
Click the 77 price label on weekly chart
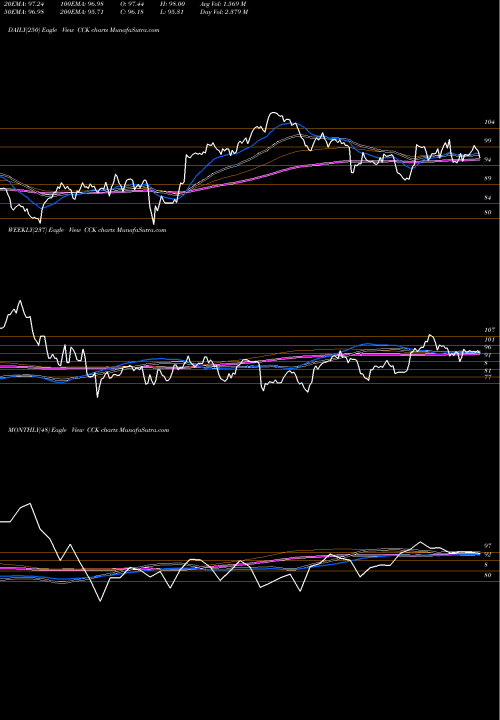(488, 377)
